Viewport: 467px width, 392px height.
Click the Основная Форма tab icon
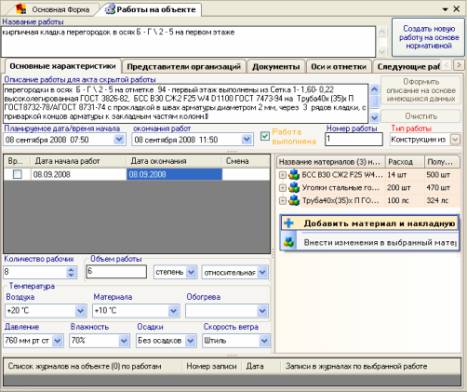coord(21,9)
